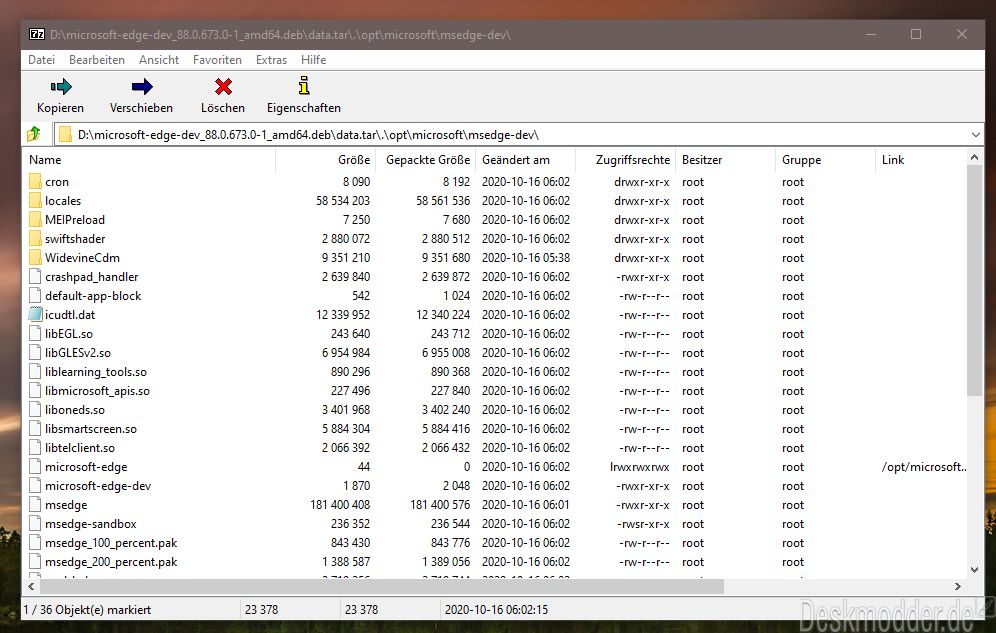Screen dimensions: 996x633
Task: Click status bar '1 / 36 Objekt(e) markiert'
Action: [88, 610]
